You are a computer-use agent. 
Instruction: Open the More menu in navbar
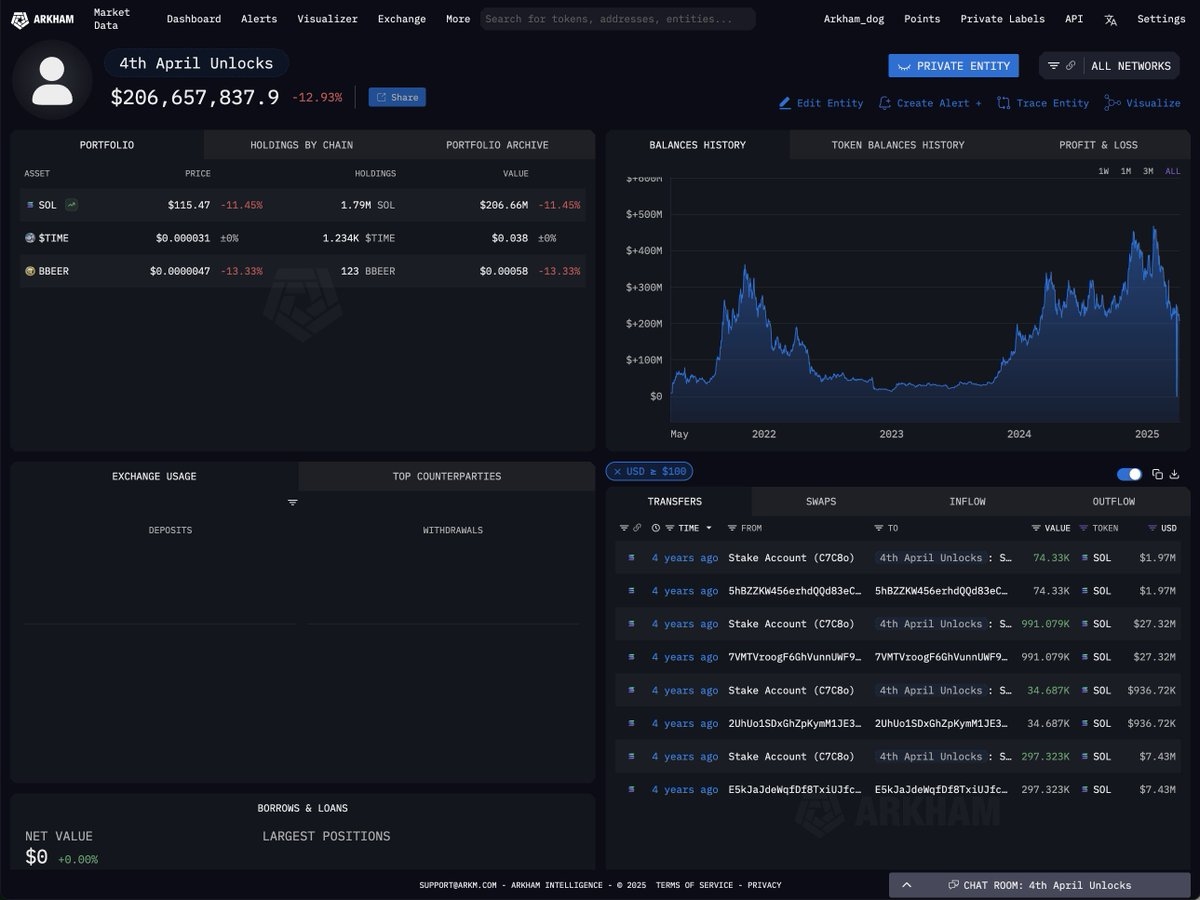pyautogui.click(x=458, y=19)
